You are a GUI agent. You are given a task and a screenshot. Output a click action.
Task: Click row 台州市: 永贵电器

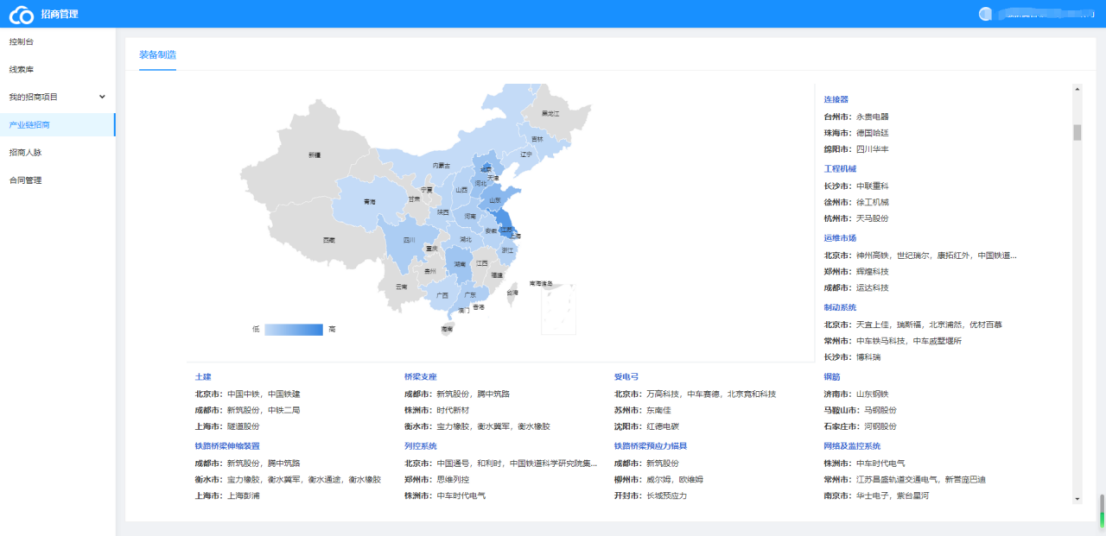click(x=856, y=116)
